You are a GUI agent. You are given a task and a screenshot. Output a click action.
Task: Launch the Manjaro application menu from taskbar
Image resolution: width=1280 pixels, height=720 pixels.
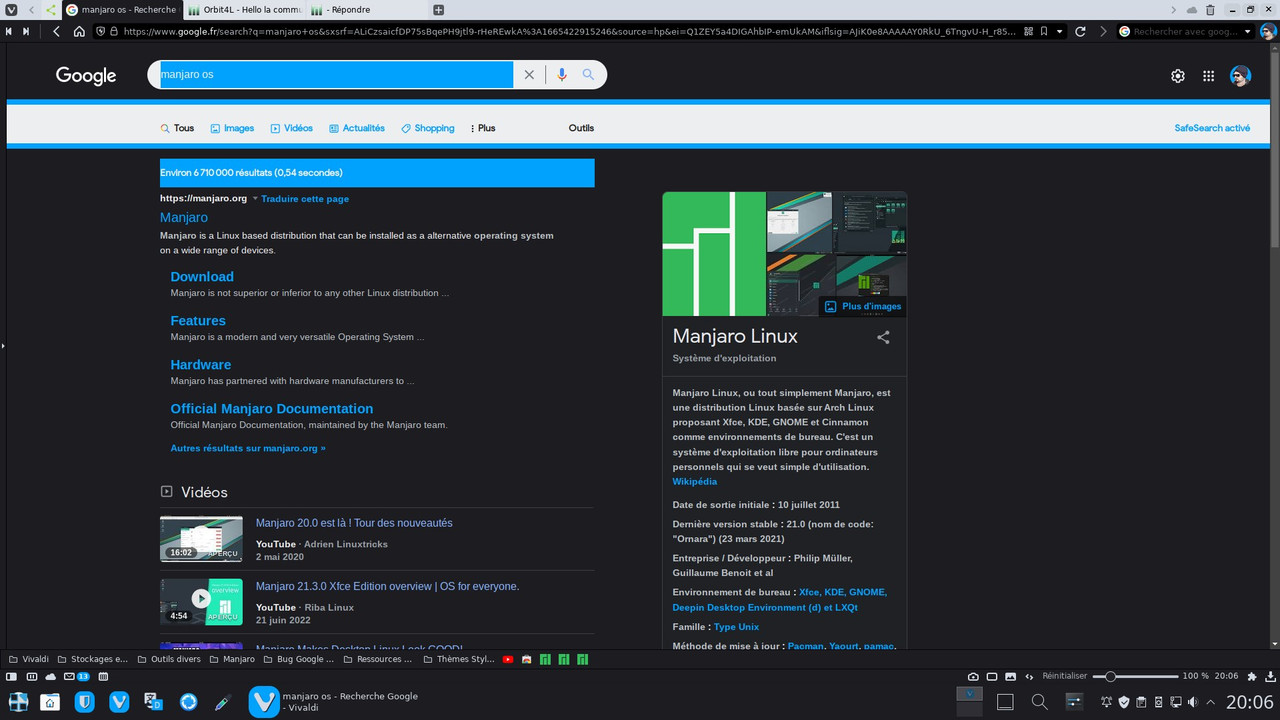tap(18, 702)
